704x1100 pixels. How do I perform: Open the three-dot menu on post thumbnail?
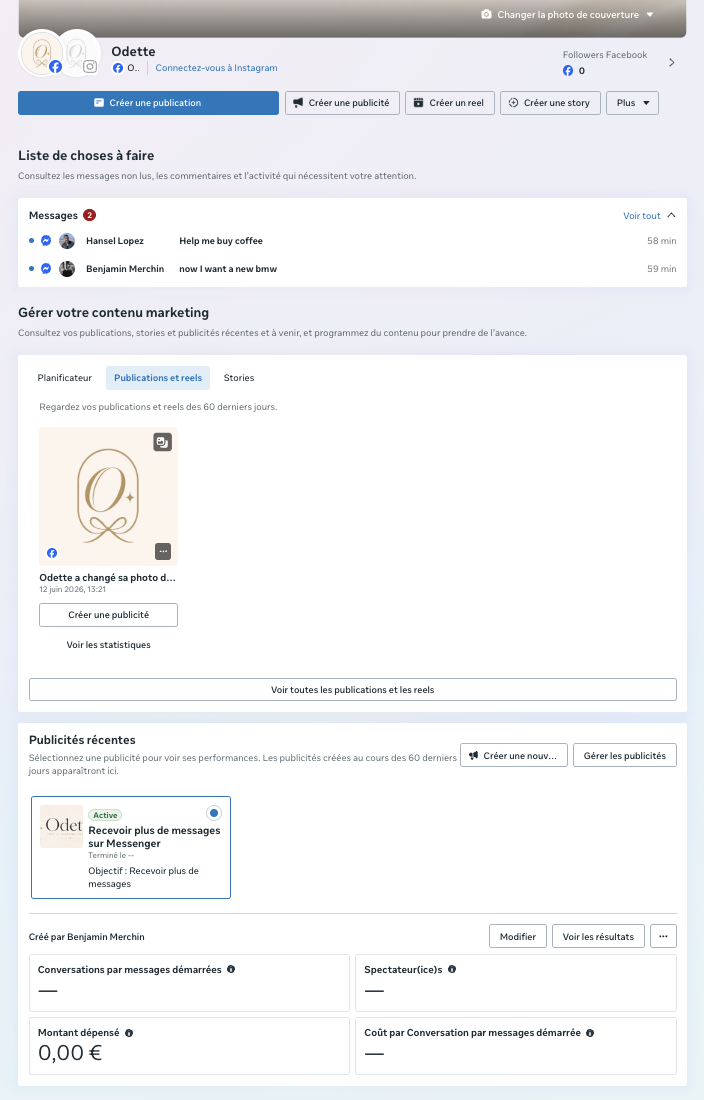pyautogui.click(x=163, y=552)
